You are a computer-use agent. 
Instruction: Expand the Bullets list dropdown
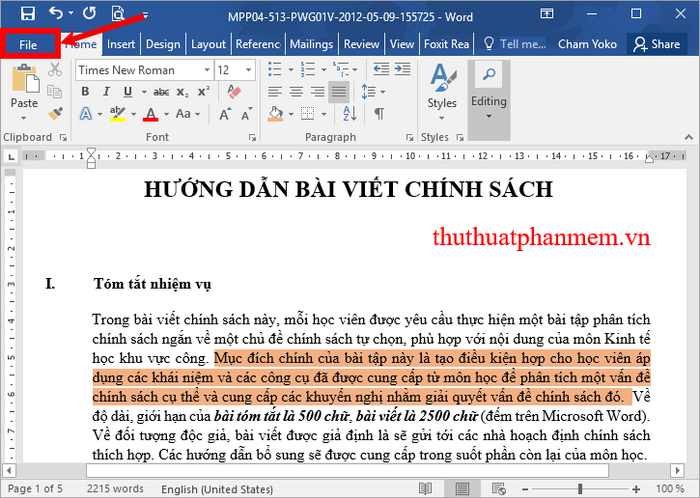pyautogui.click(x=291, y=70)
